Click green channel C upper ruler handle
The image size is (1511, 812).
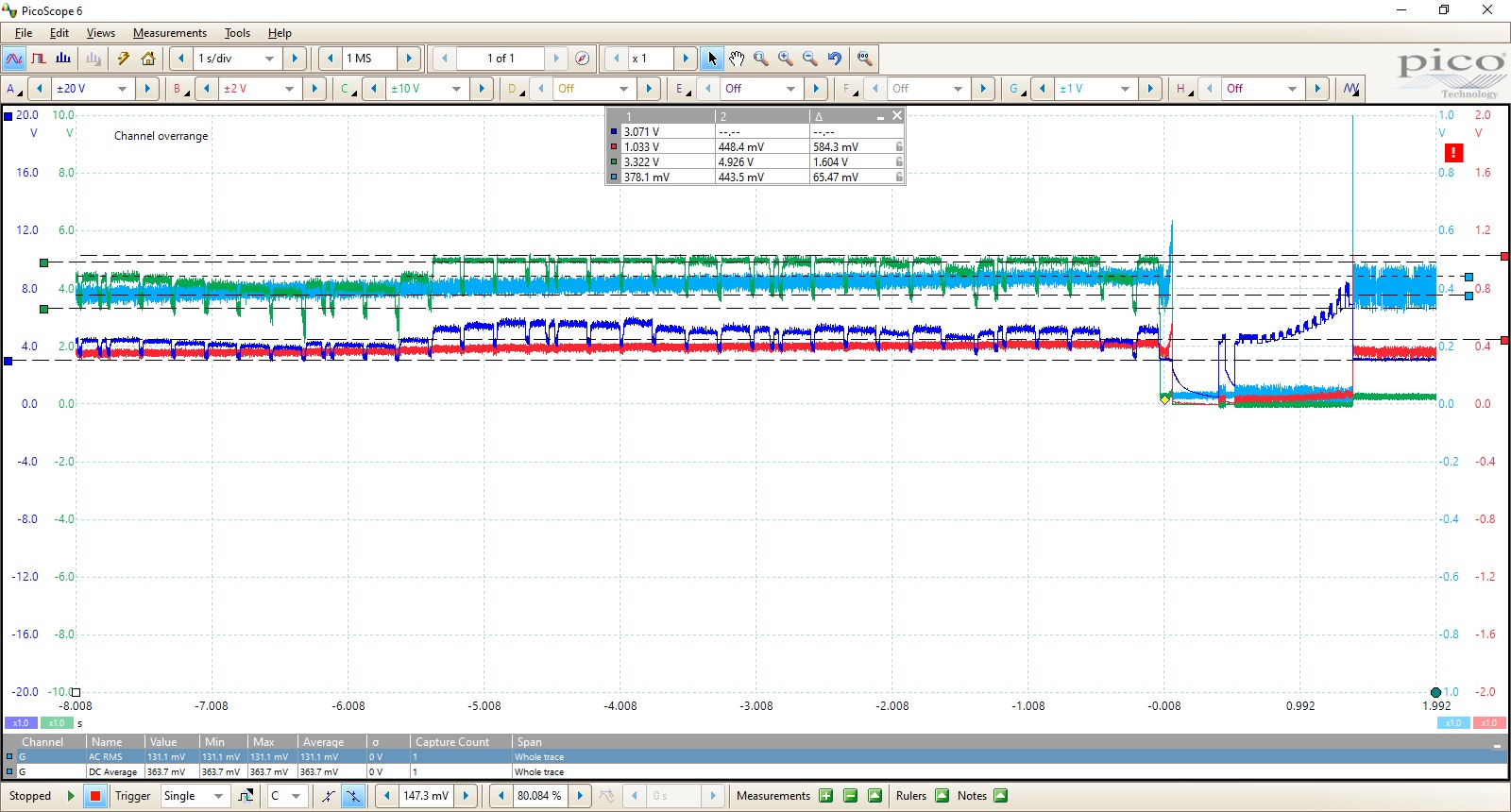[x=43, y=262]
